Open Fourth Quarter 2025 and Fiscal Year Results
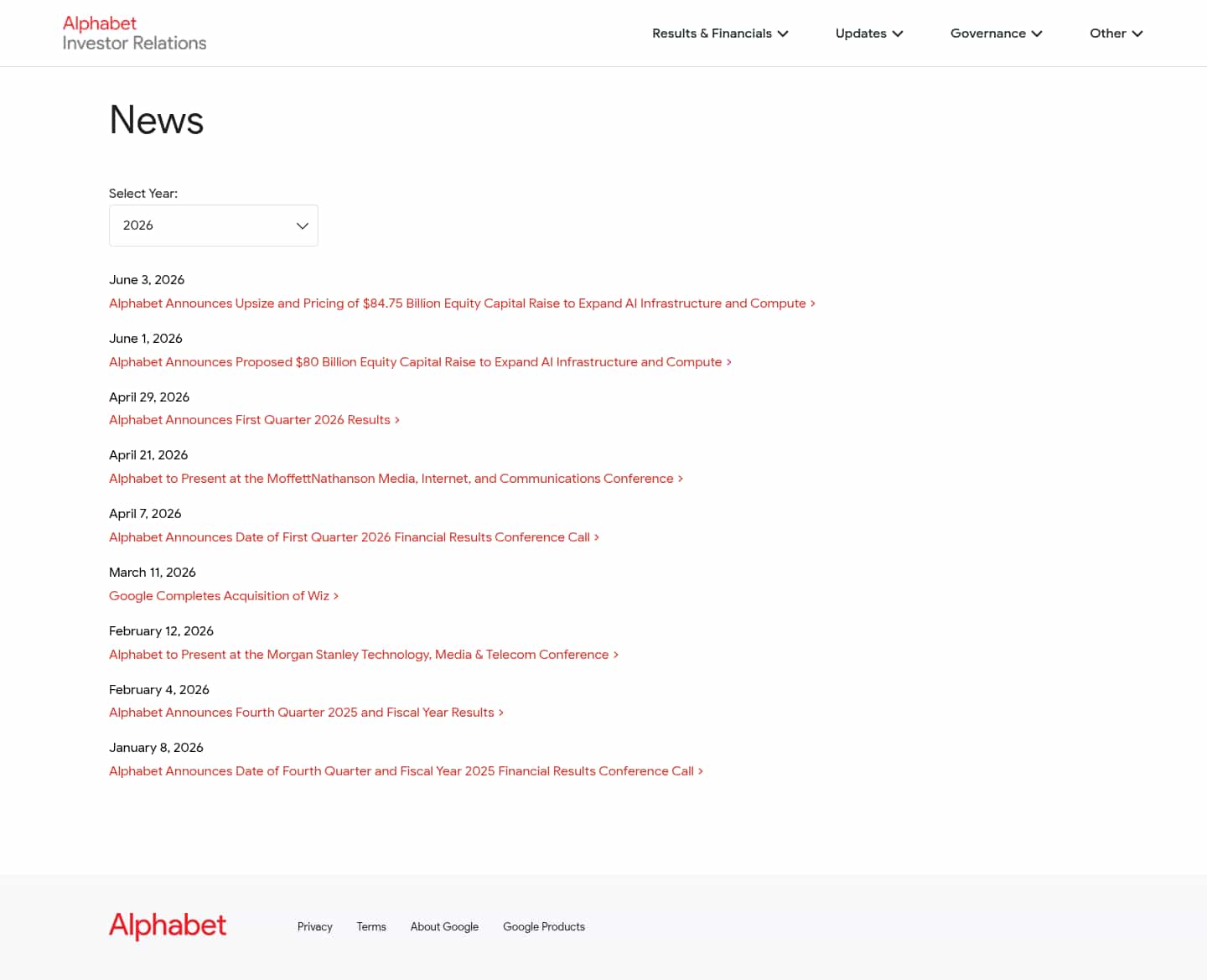The height and width of the screenshot is (980, 1207). click(x=306, y=713)
